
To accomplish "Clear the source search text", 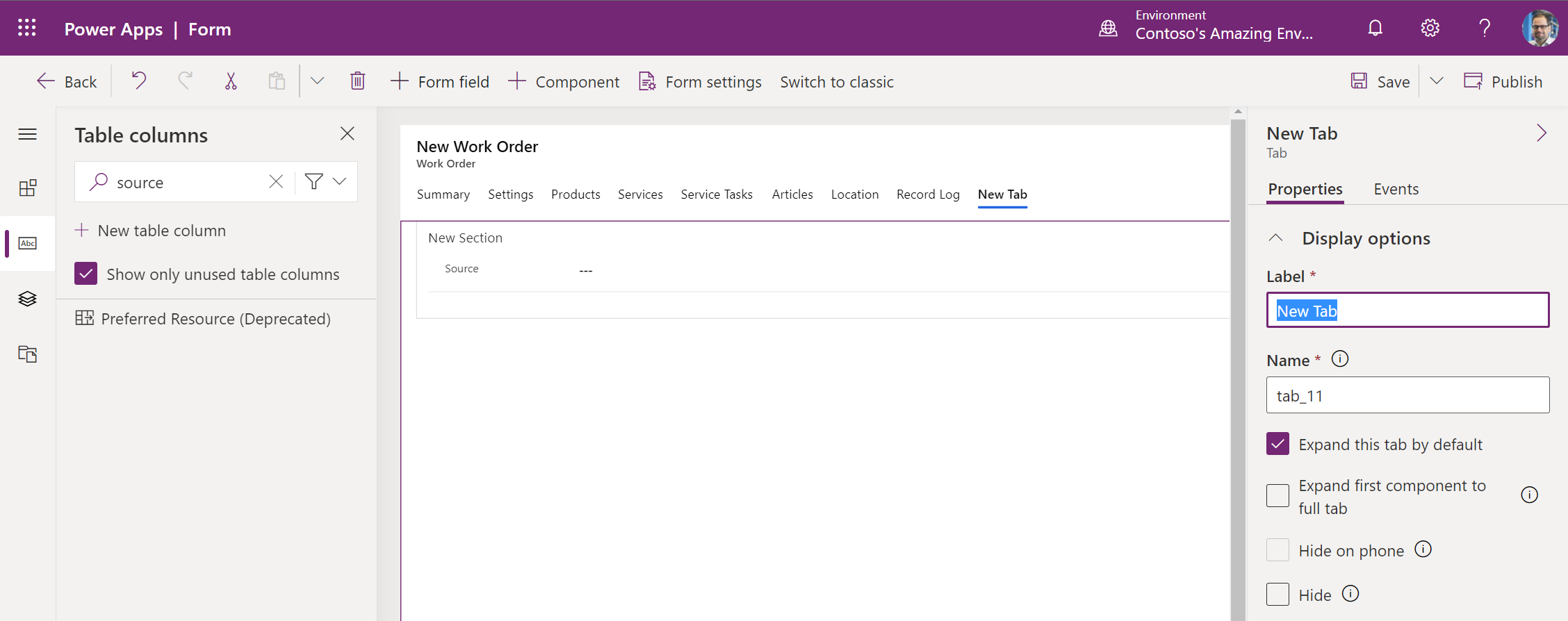I will click(276, 182).
